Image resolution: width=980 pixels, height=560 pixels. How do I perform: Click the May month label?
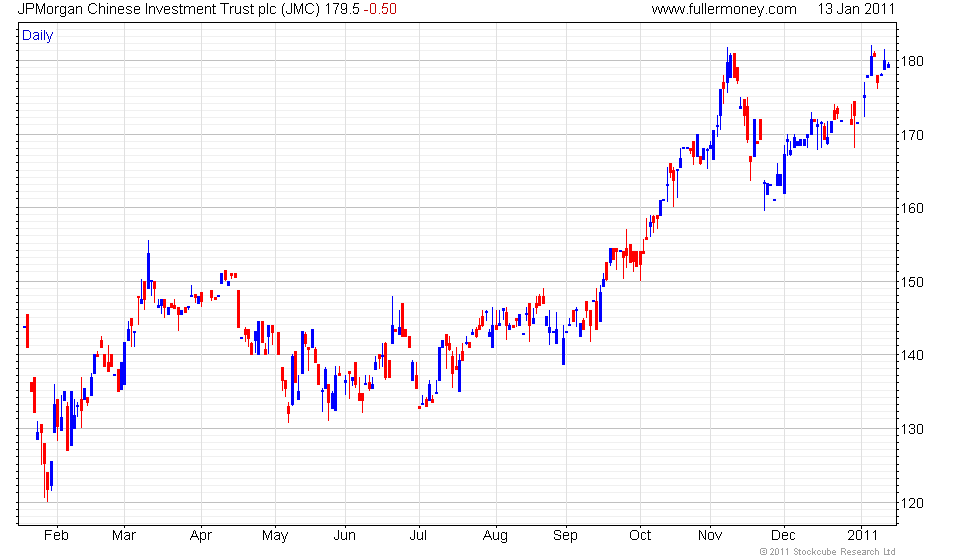[275, 536]
